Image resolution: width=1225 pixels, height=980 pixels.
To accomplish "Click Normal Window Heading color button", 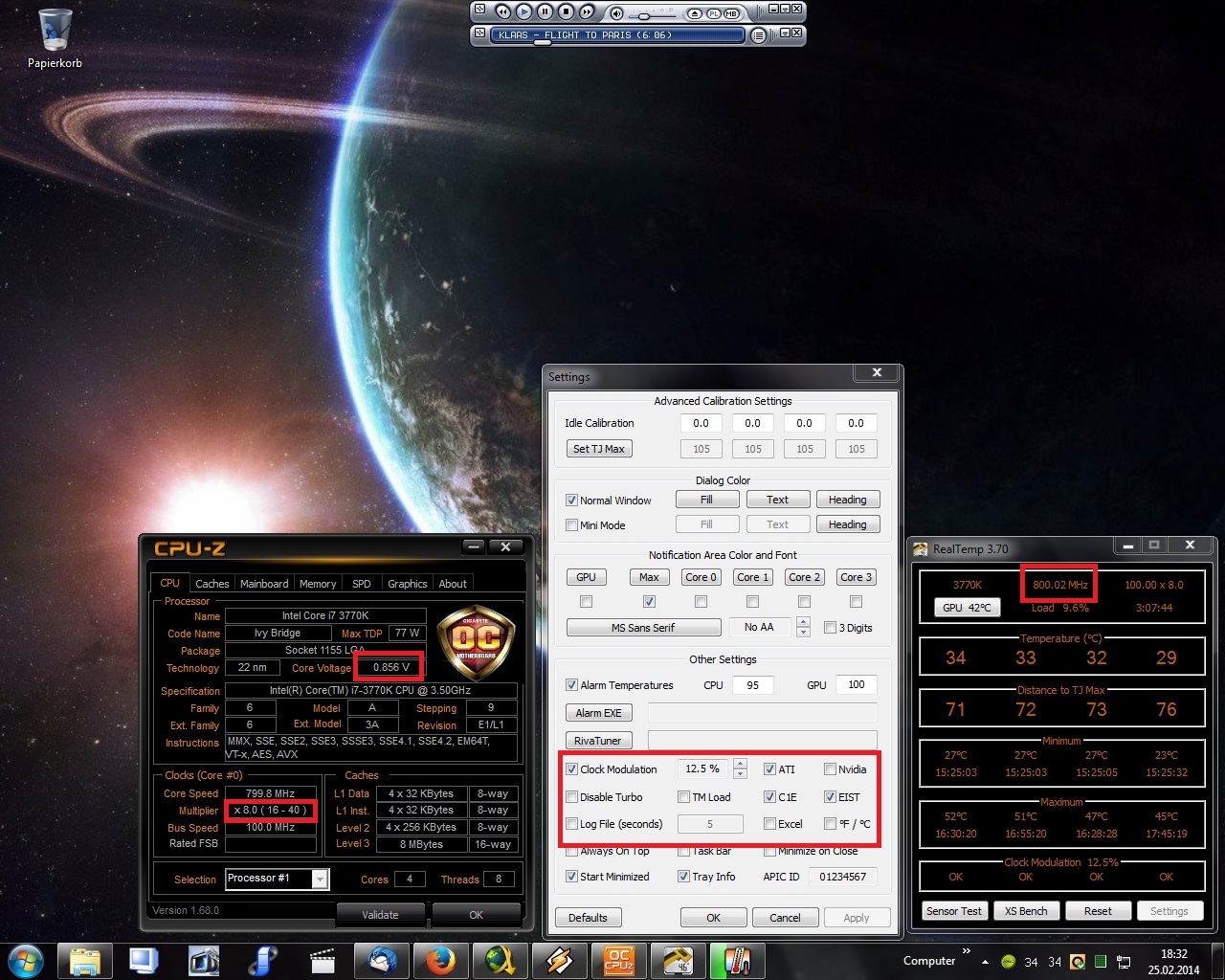I will point(847,500).
